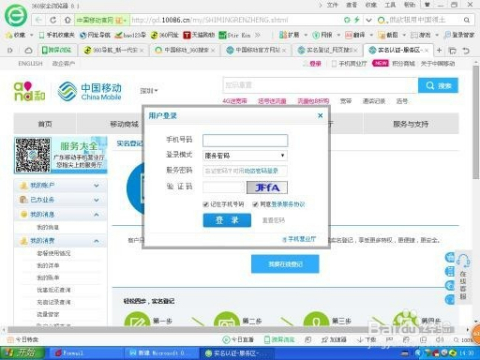Viewport: 480px width, 360px height.
Task: Click the browser back arrow
Action: pos(38,20)
